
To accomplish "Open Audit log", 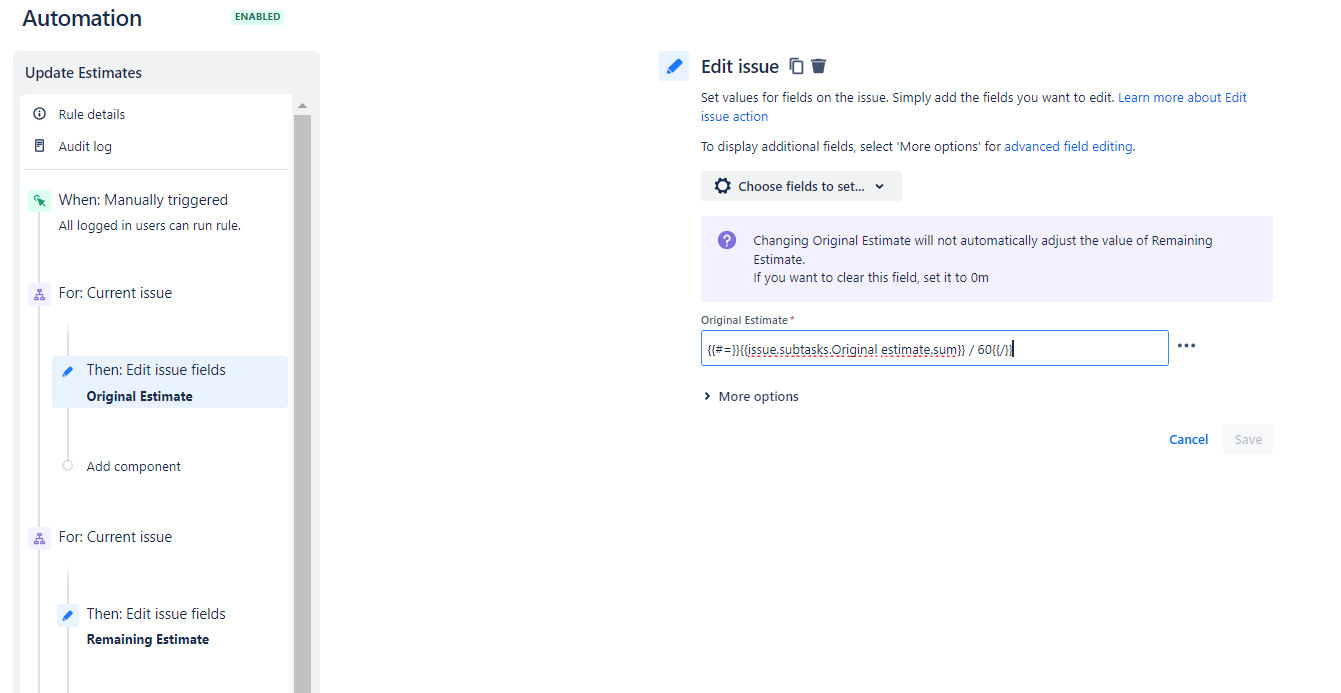I will point(85,146).
